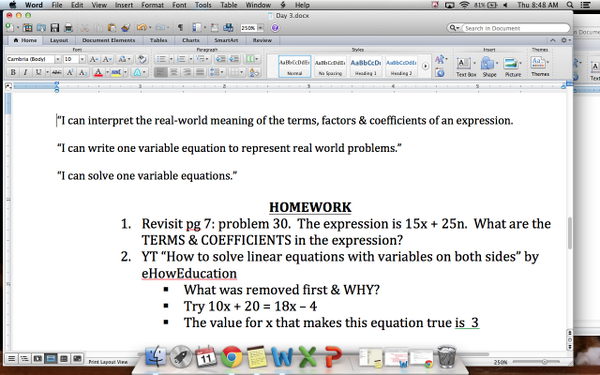Screen dimensions: 600x375
Task: Open the Picture insert button
Action: [x=512, y=67]
